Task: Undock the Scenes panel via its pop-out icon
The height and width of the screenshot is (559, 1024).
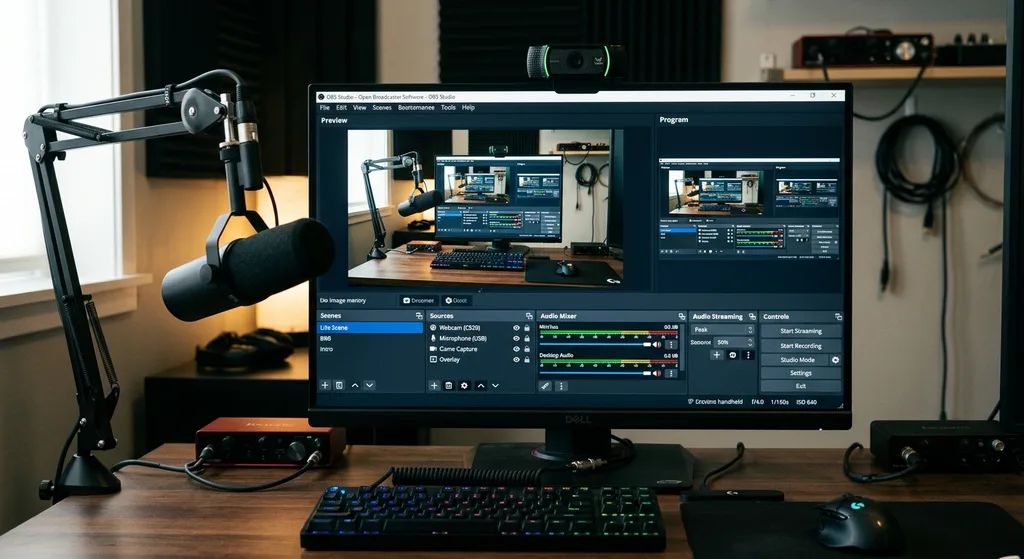Action: pyautogui.click(x=419, y=316)
